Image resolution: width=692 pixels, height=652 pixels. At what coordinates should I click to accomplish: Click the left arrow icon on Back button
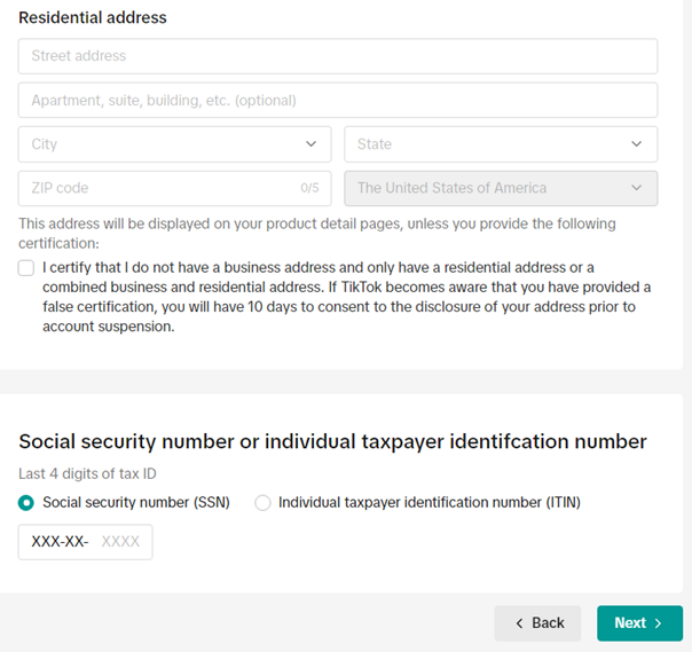point(519,623)
